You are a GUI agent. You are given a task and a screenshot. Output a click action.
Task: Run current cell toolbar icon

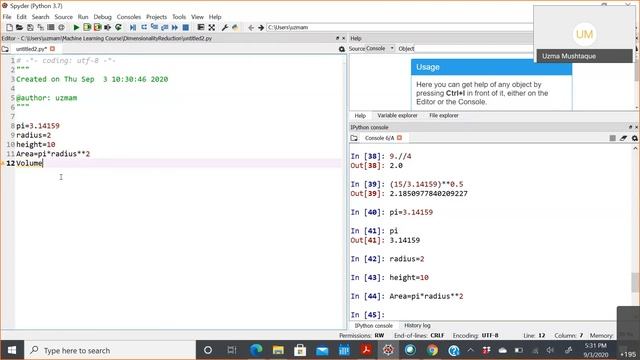click(87, 27)
